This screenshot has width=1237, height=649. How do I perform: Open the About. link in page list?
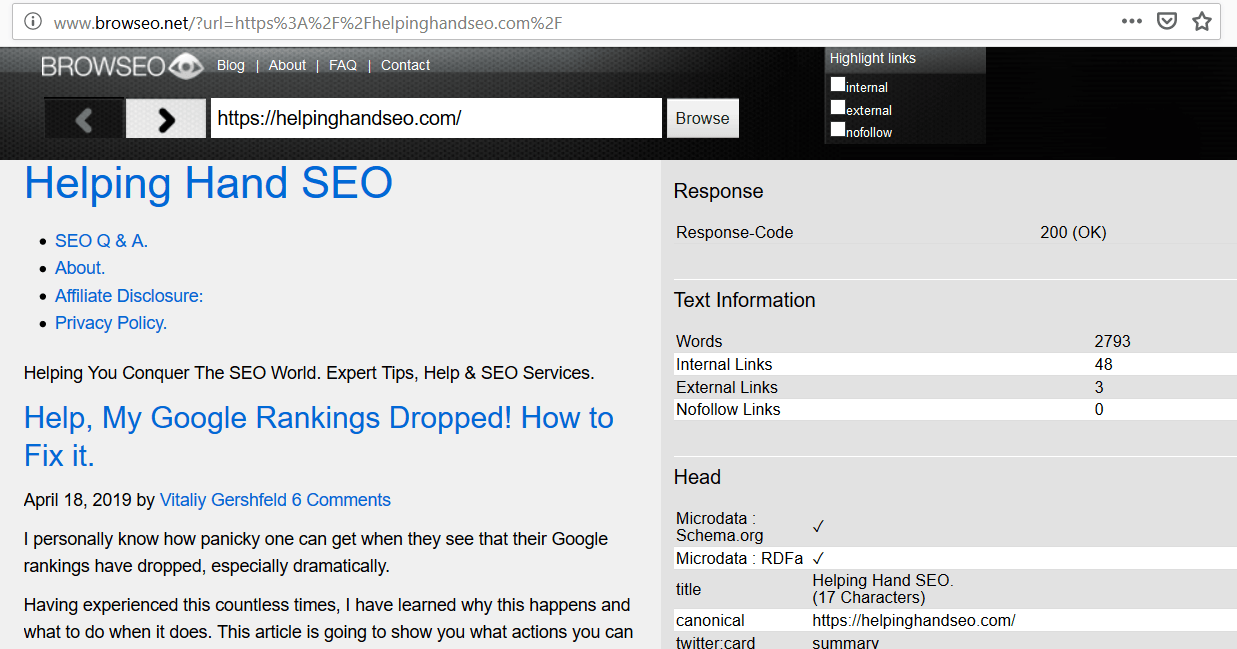tap(80, 268)
